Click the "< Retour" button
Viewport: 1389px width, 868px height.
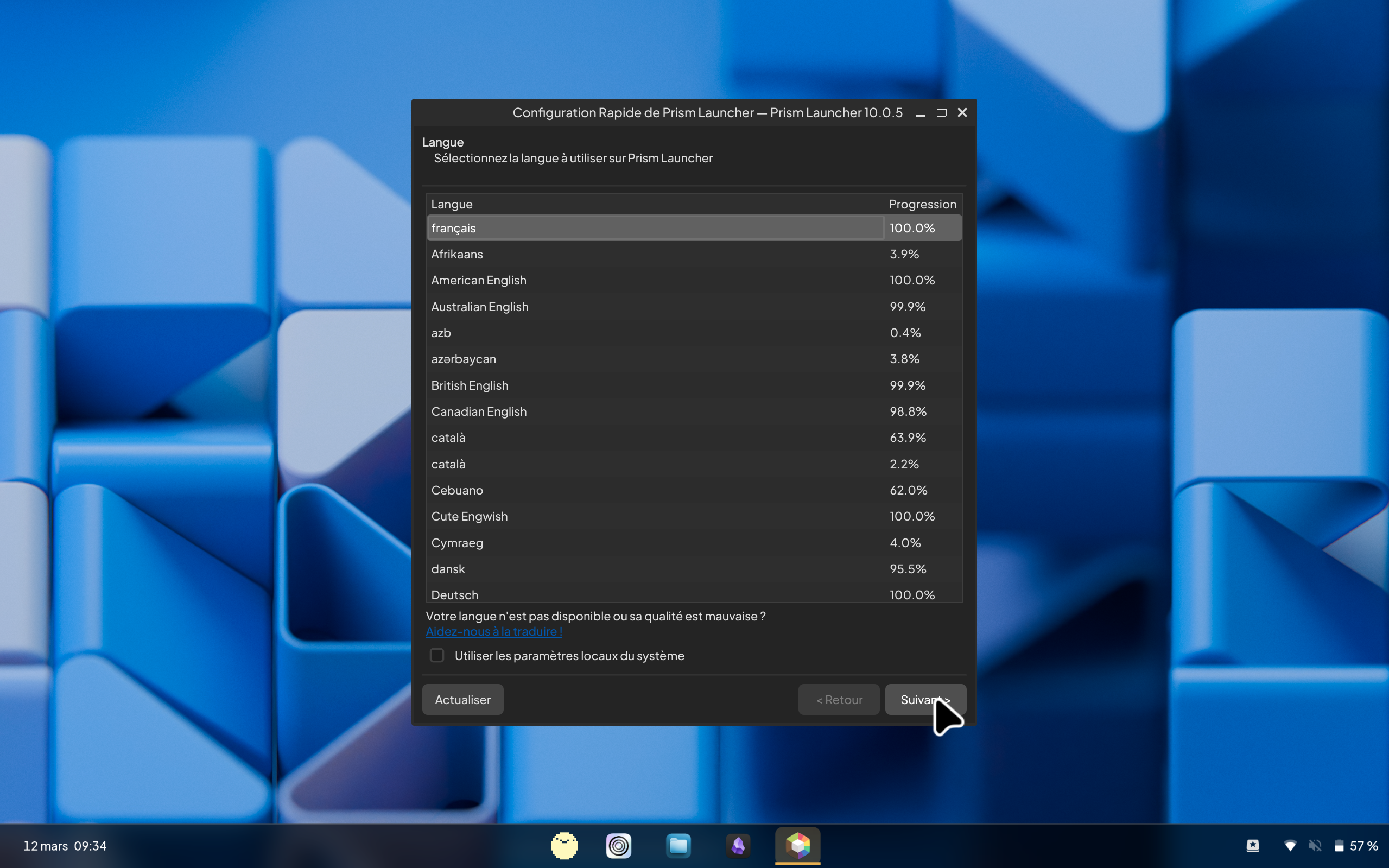(x=839, y=700)
